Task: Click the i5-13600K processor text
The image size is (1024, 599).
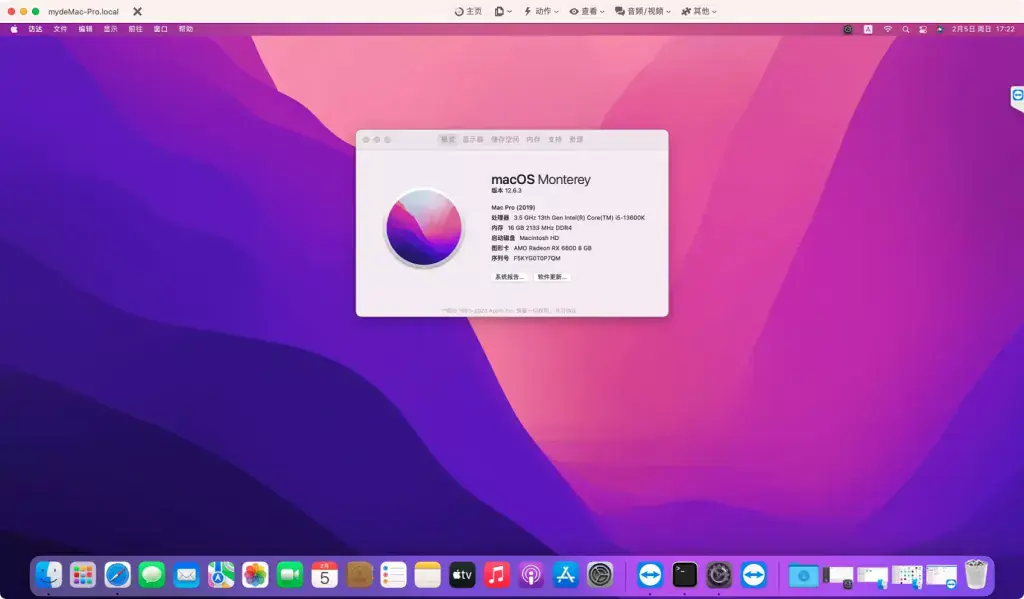Action: (x=579, y=218)
